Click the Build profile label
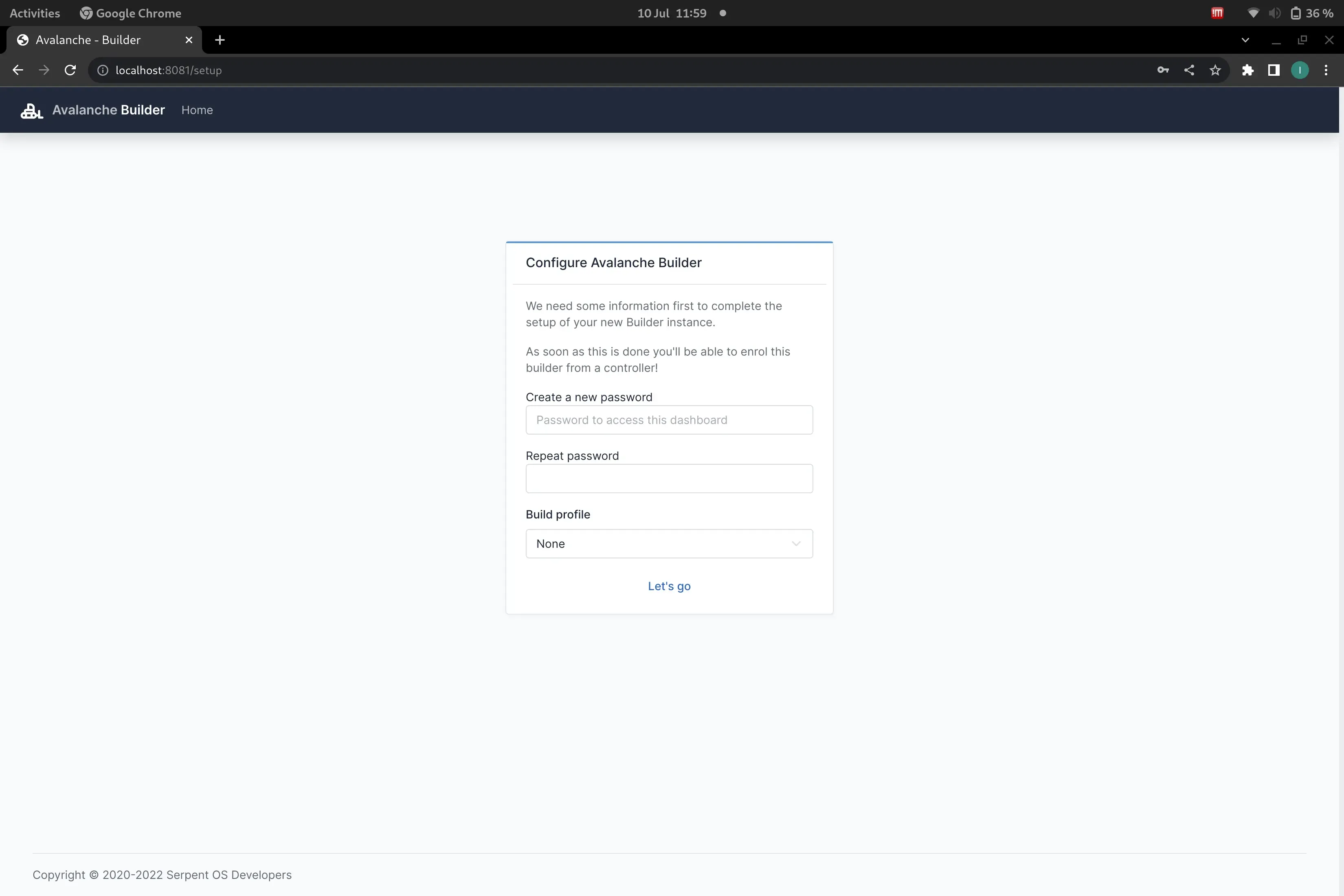Image resolution: width=1344 pixels, height=896 pixels. click(x=558, y=514)
